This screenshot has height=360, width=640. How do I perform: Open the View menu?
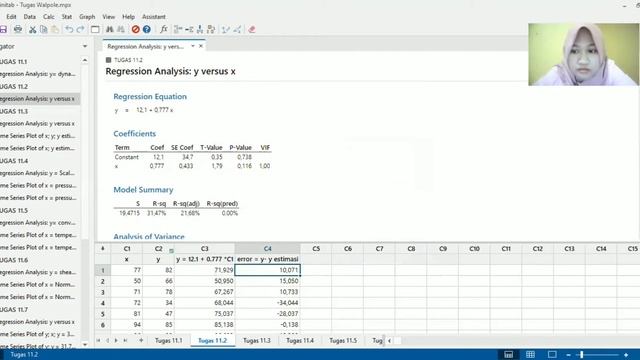(x=109, y=17)
